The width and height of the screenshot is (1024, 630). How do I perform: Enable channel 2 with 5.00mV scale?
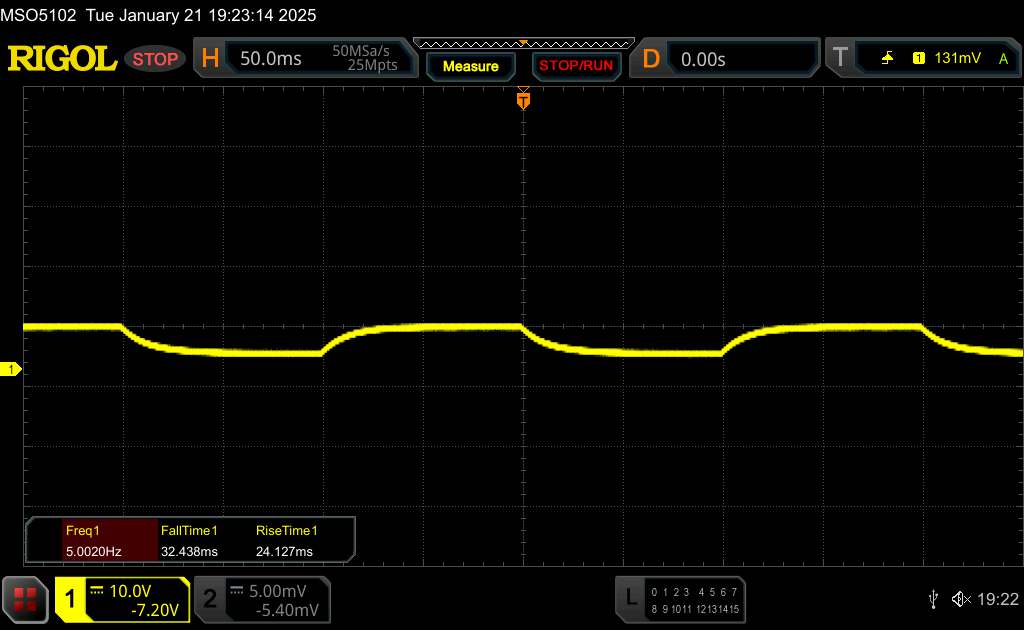click(x=262, y=599)
